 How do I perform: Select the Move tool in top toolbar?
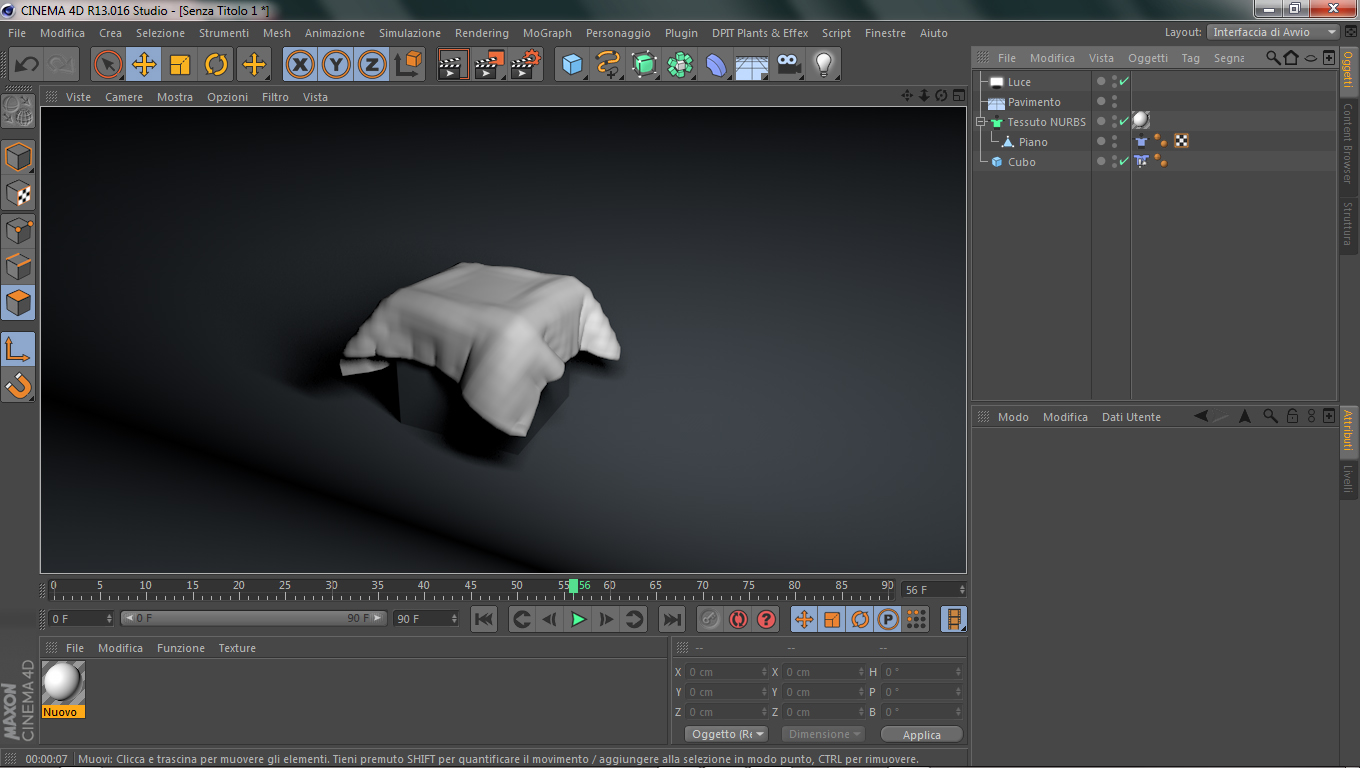click(x=144, y=65)
